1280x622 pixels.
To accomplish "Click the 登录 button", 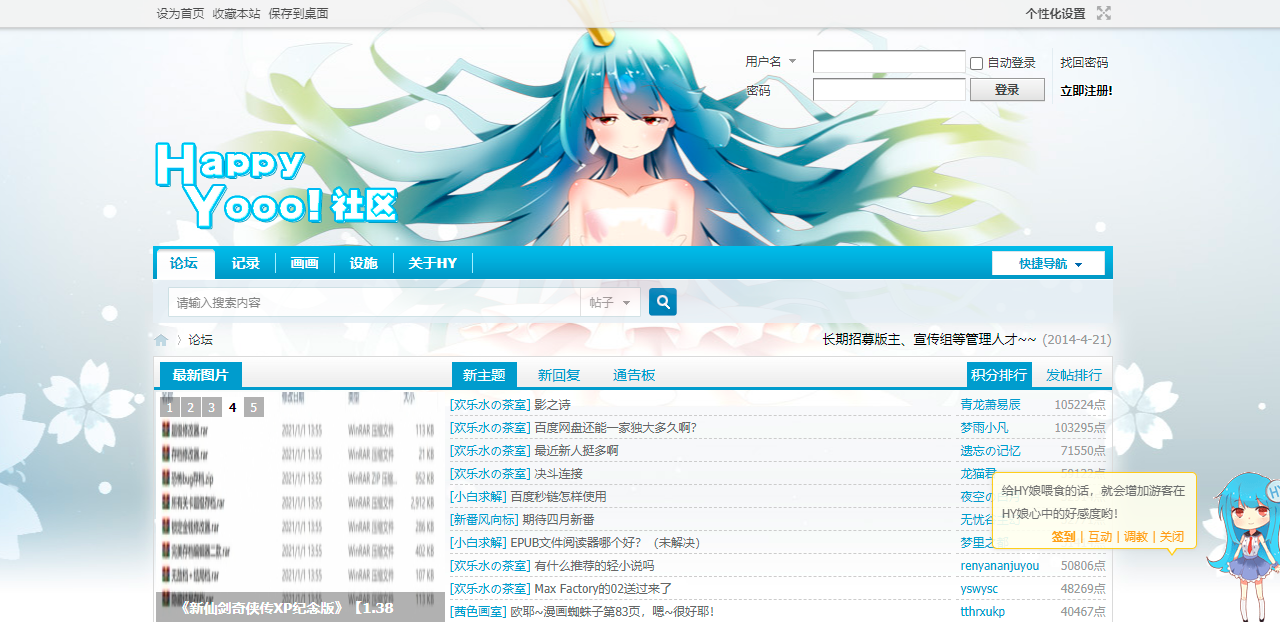I will click(x=1007, y=90).
